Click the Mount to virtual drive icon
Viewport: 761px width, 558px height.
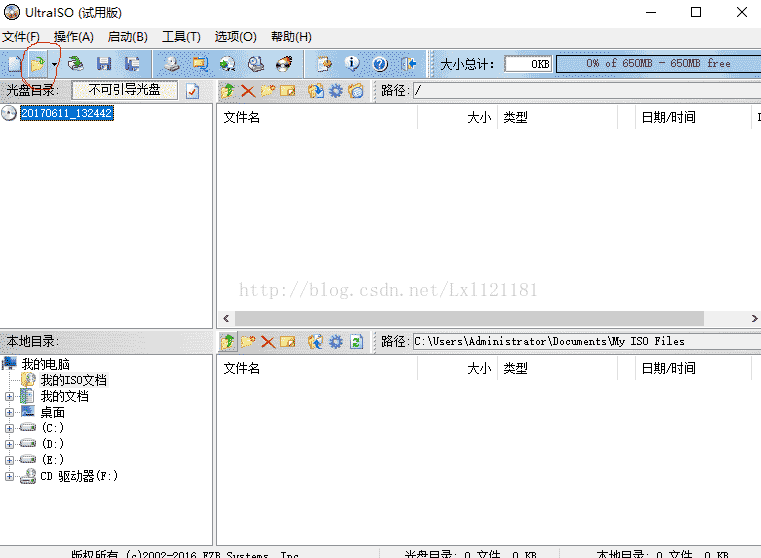pos(256,64)
